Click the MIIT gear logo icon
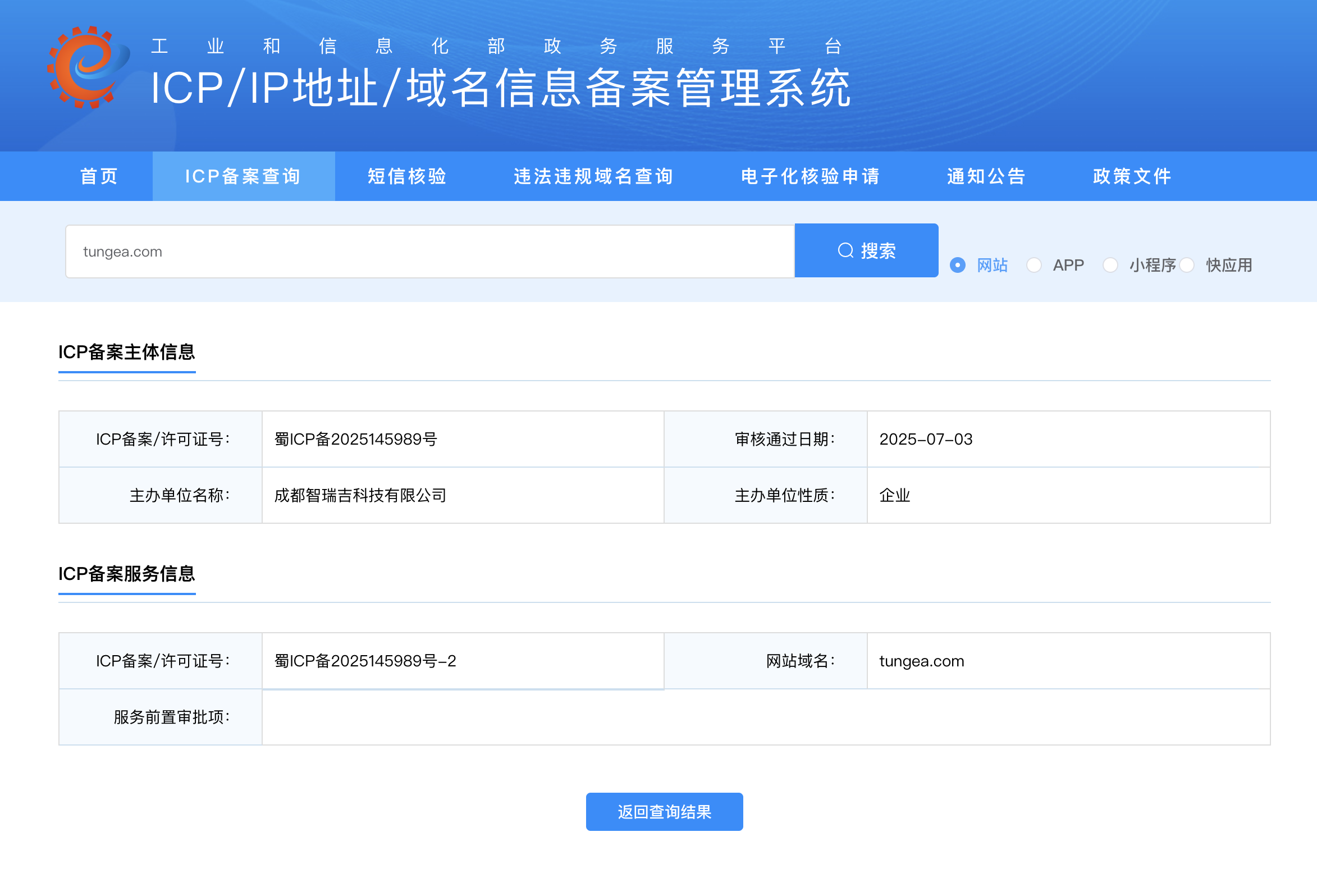1317x896 pixels. point(88,67)
